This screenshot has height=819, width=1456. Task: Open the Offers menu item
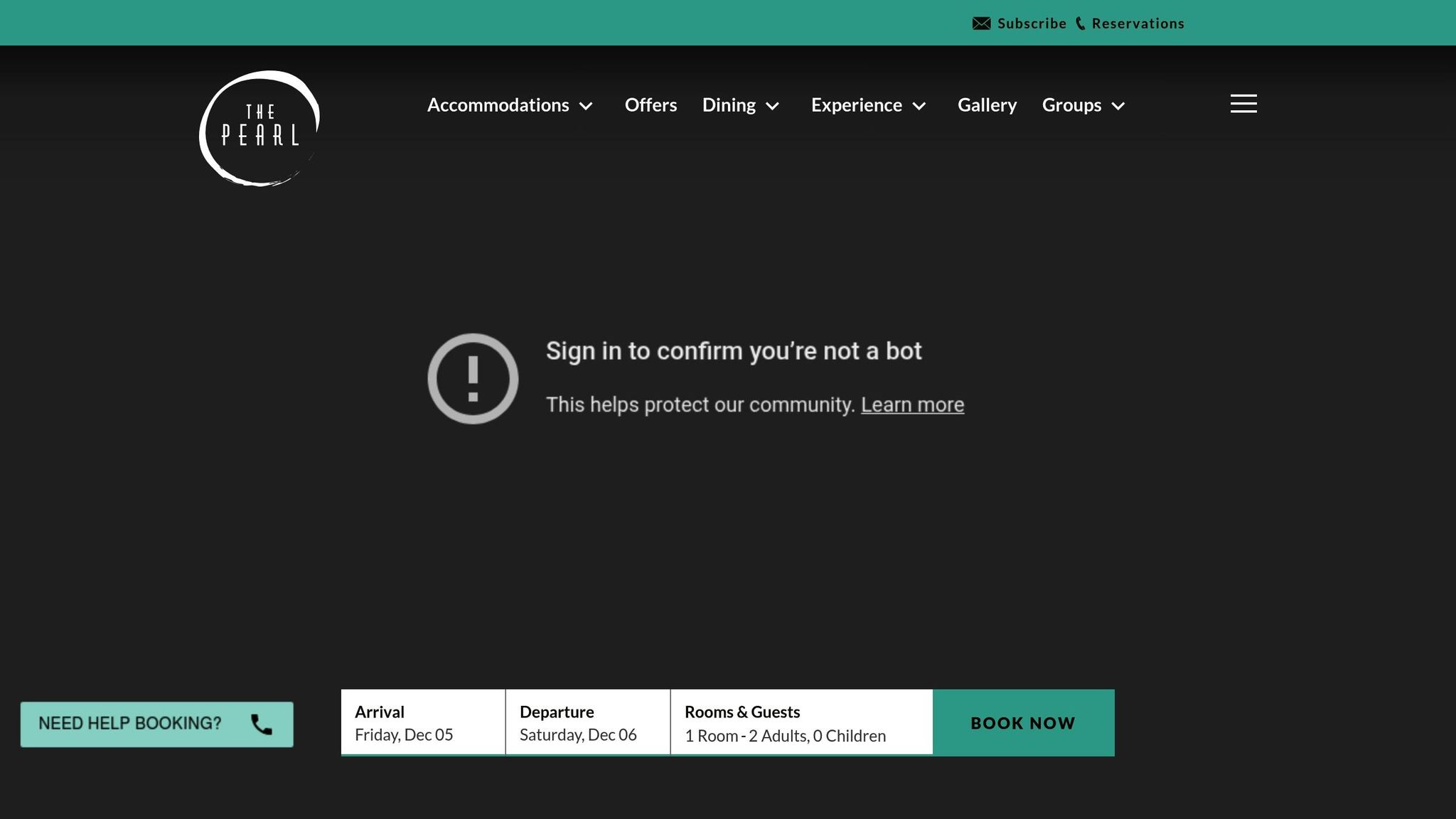coord(651,105)
